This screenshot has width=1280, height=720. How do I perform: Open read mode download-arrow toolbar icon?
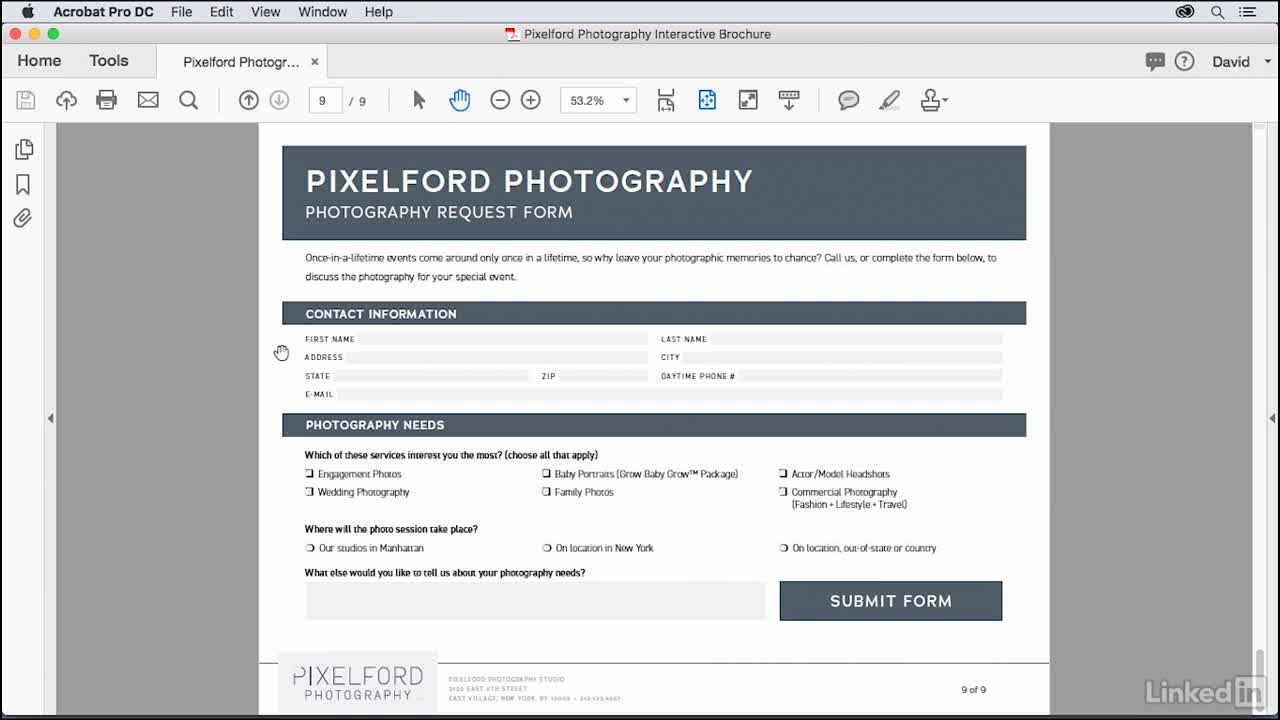[x=789, y=100]
